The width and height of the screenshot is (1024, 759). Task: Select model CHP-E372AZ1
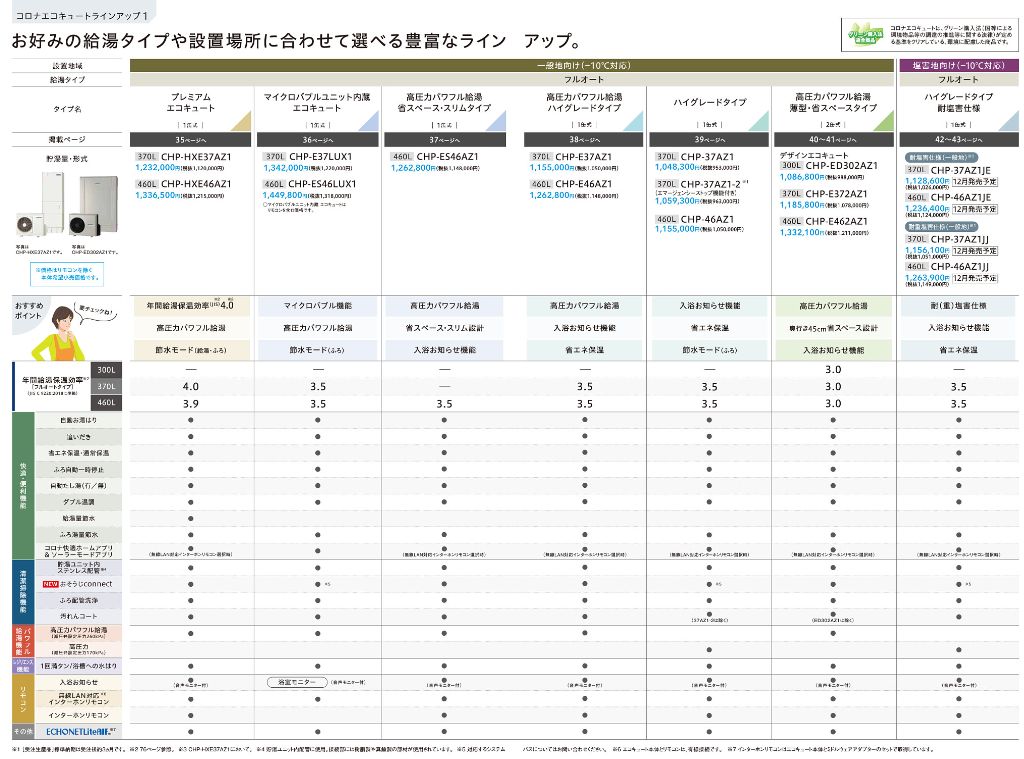coord(837,194)
